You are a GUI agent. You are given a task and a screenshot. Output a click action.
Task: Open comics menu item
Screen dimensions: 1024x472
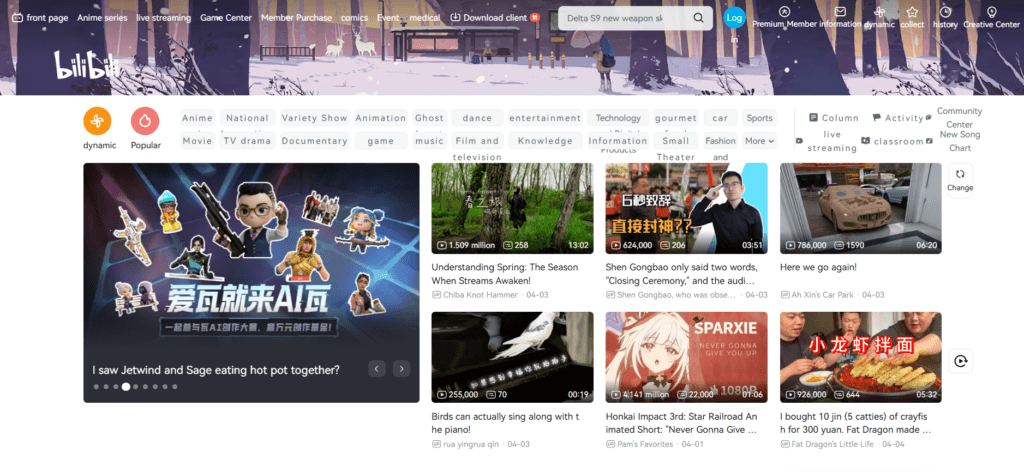pos(355,18)
